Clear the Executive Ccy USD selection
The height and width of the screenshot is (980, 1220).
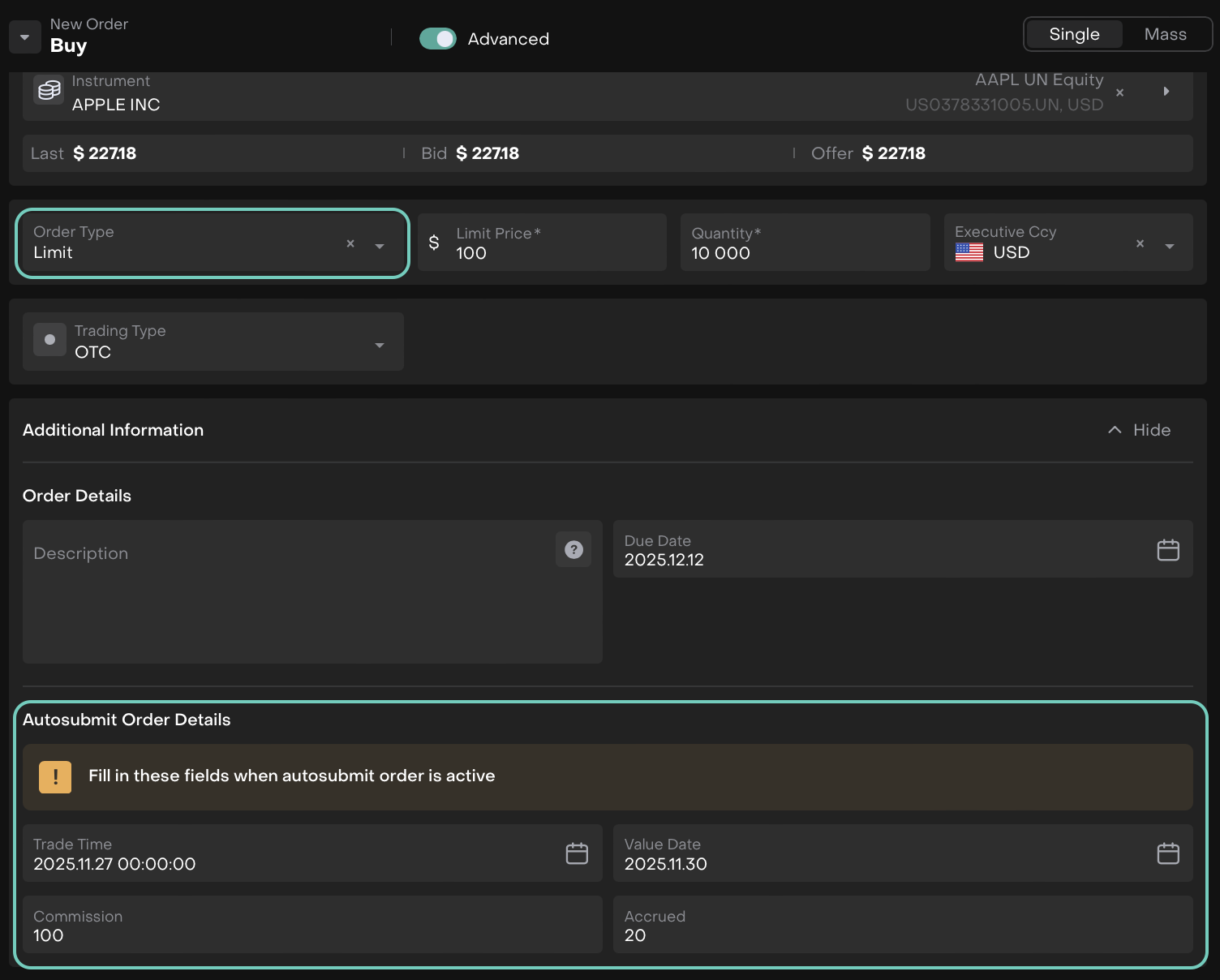1140,243
